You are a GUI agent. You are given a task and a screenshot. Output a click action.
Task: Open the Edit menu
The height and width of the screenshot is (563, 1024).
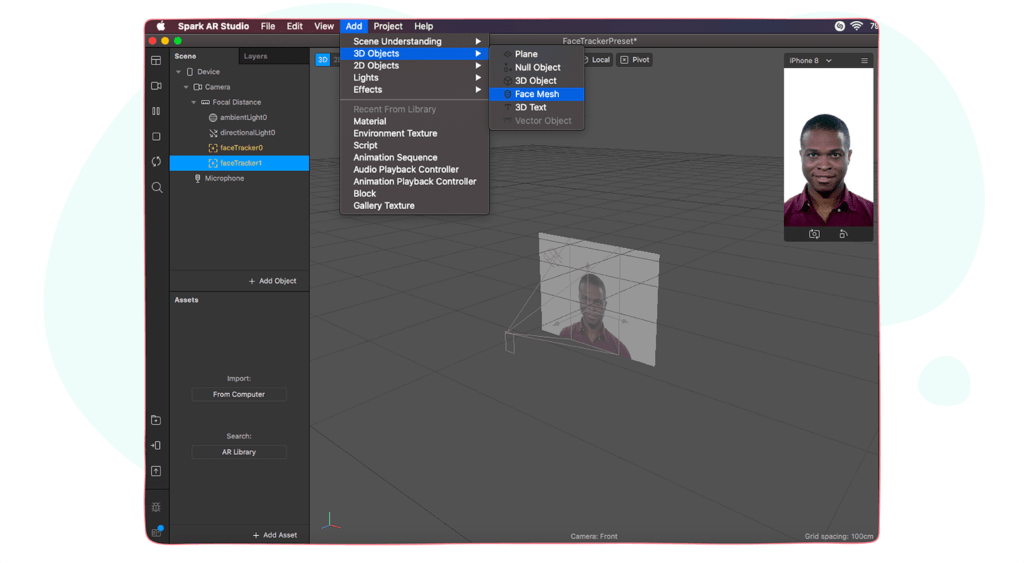coord(295,26)
